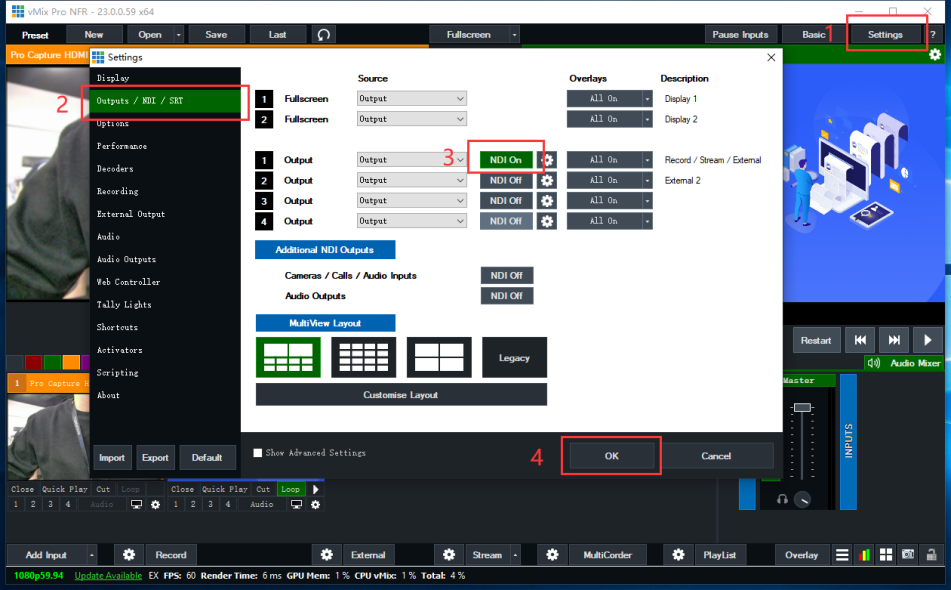Click the gear icon next to Record
This screenshot has width=951, height=590.
pos(129,555)
